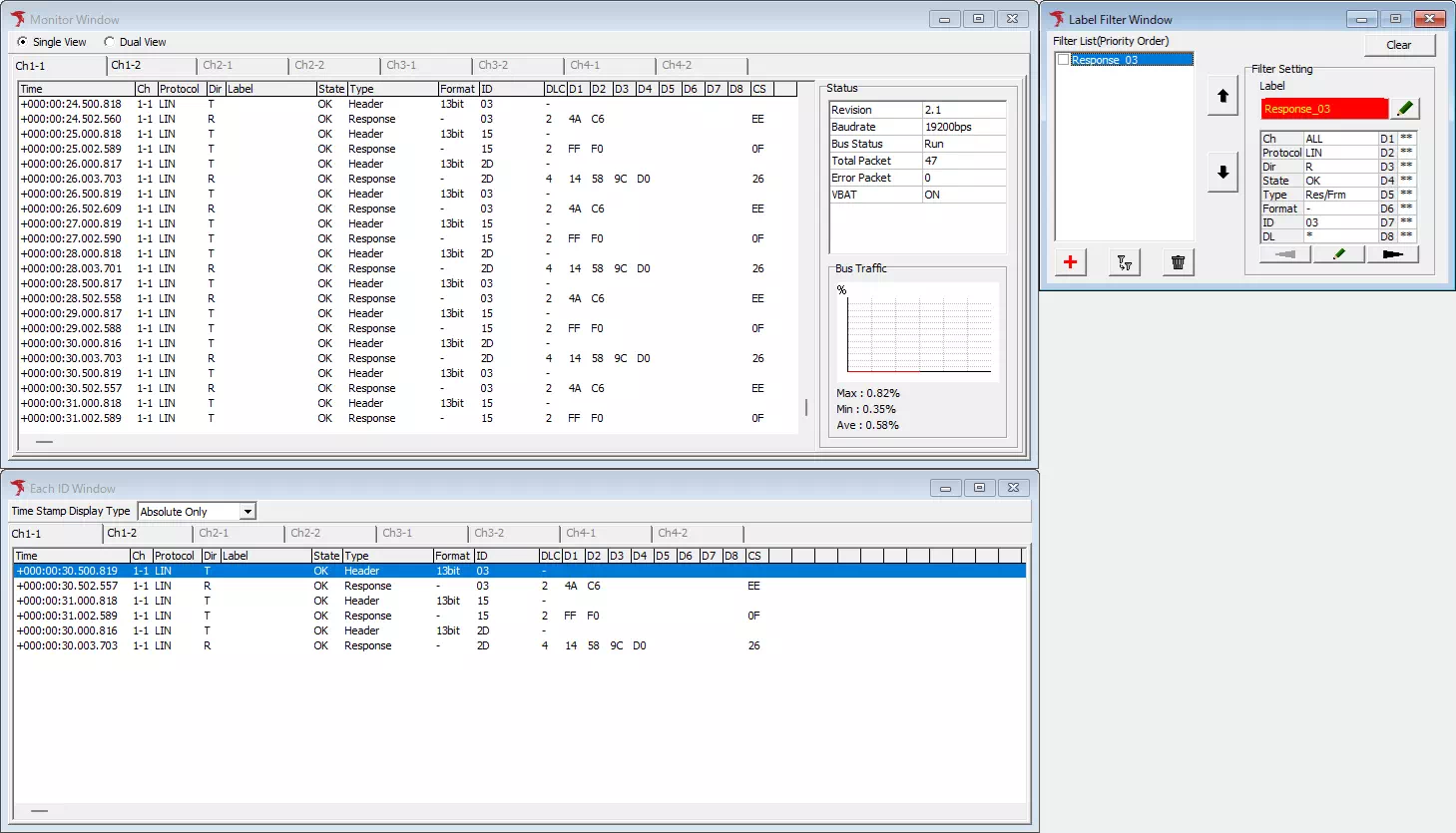Move the filter up with the up arrow
The width and height of the screenshot is (1456, 833).
click(1222, 97)
